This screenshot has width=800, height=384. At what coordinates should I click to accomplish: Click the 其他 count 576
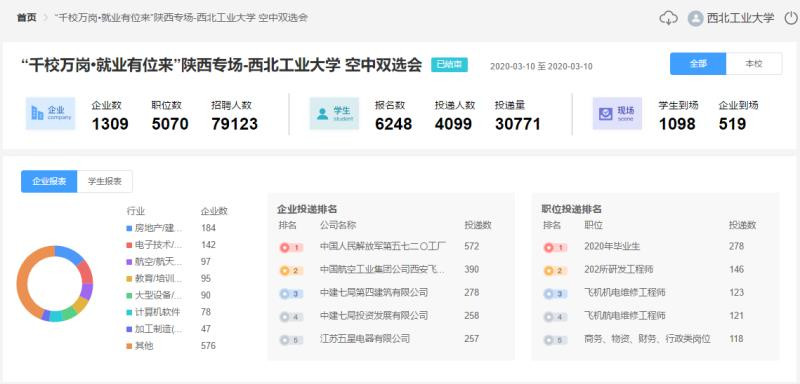pos(208,346)
